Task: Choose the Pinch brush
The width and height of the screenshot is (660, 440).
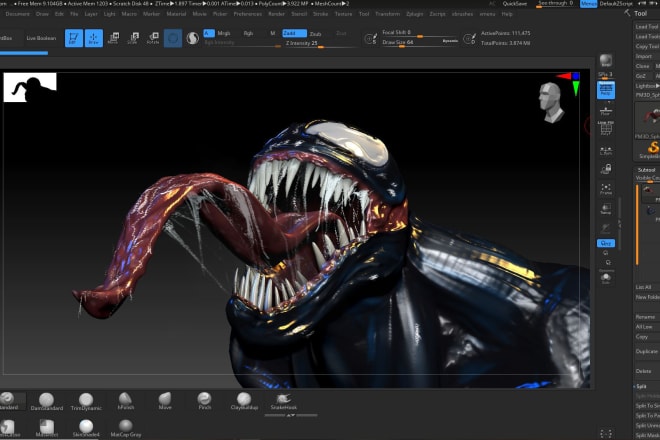Action: pos(205,401)
